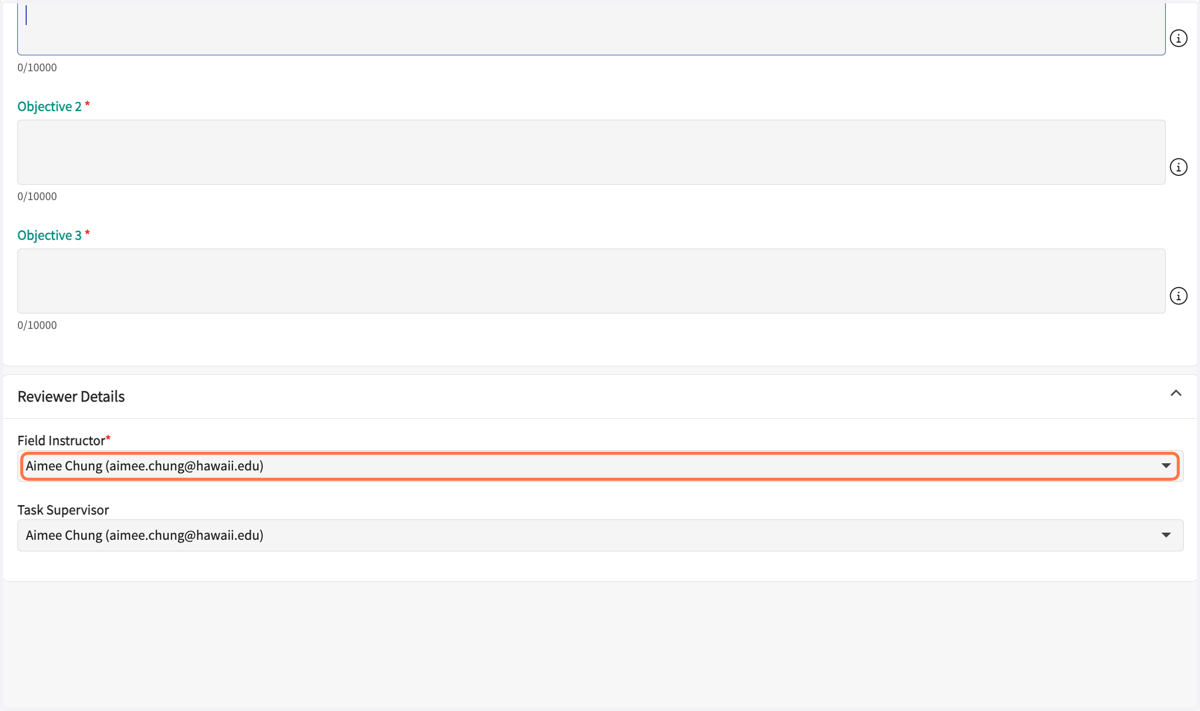Collapse the Reviewer Details section
Screen dimensions: 1200x711
tap(1176, 394)
